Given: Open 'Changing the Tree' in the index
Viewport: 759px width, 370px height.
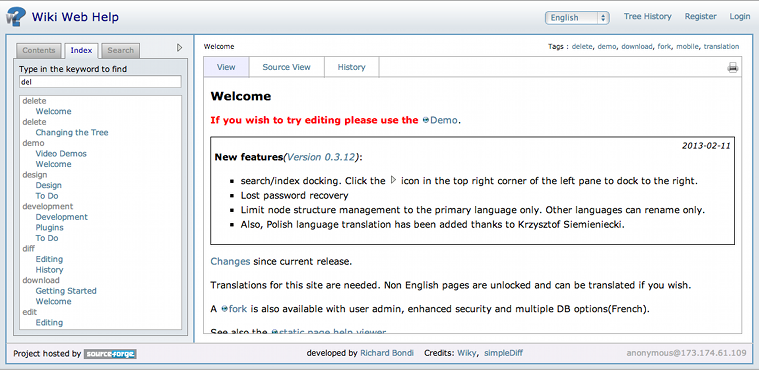Looking at the screenshot, I should point(72,132).
